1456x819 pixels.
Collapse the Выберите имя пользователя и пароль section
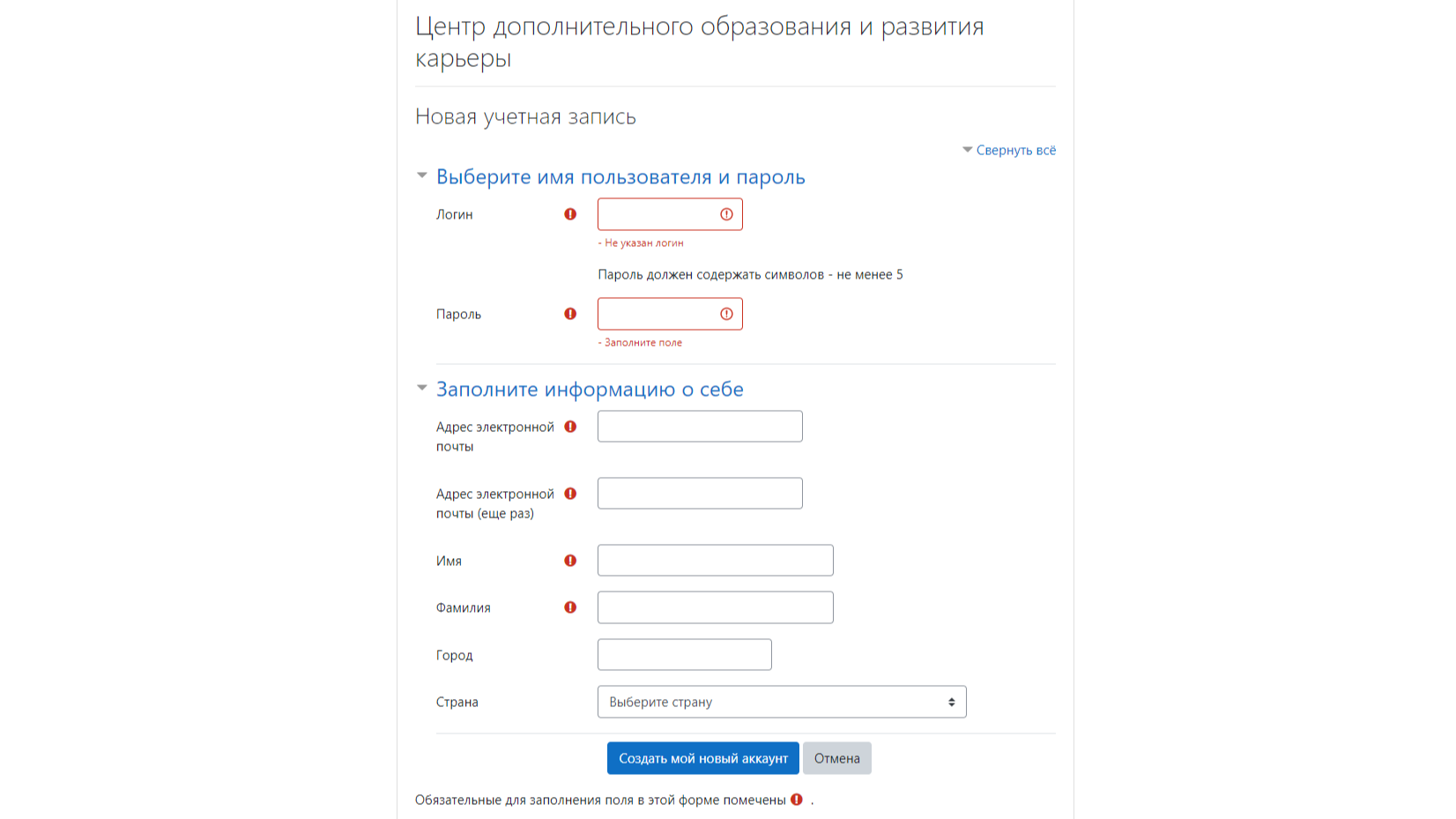point(620,176)
